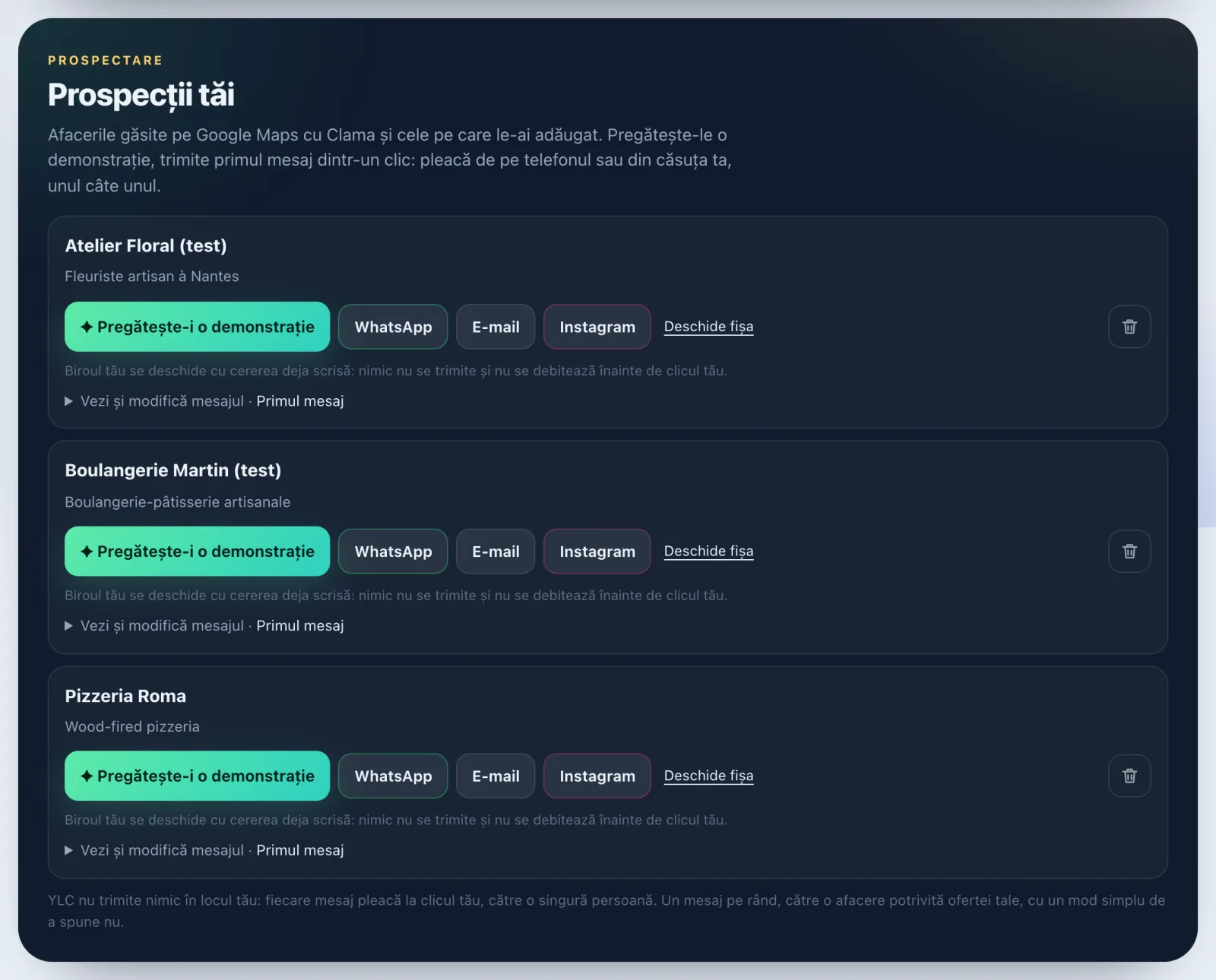Delete the Boulangerie Martin (test) prospect

[1129, 552]
